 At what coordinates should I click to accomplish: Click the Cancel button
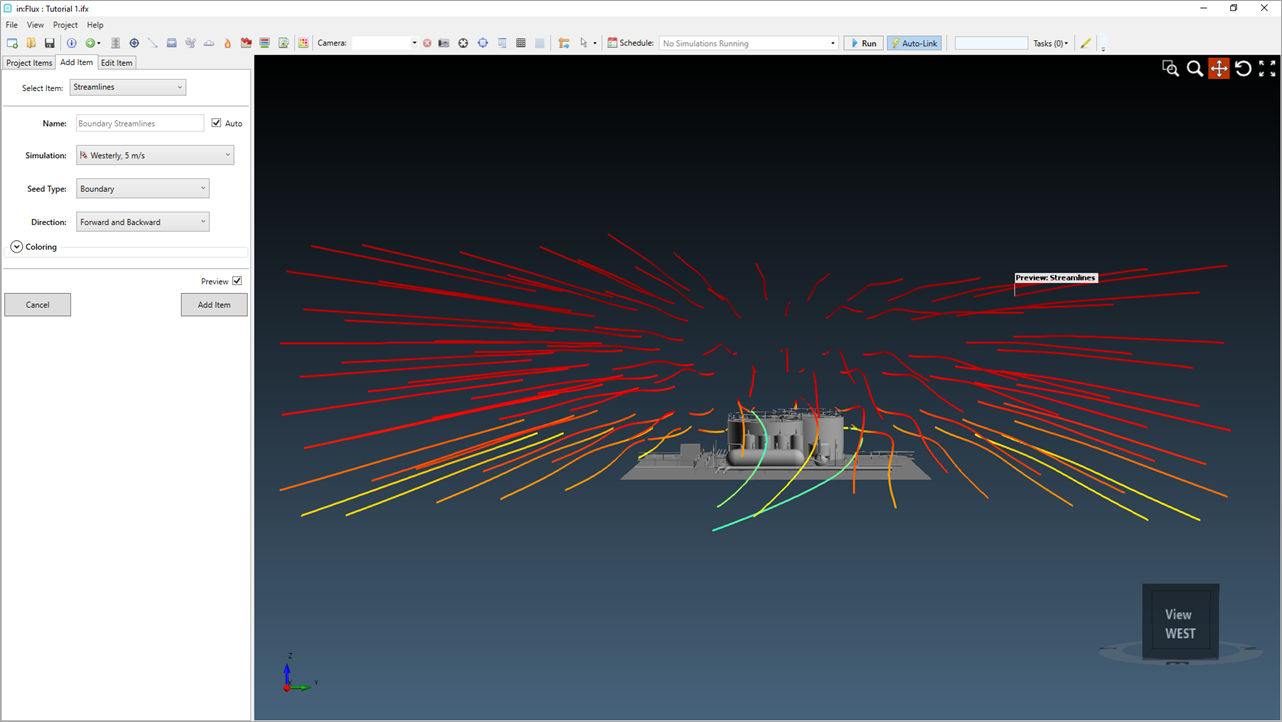point(37,304)
